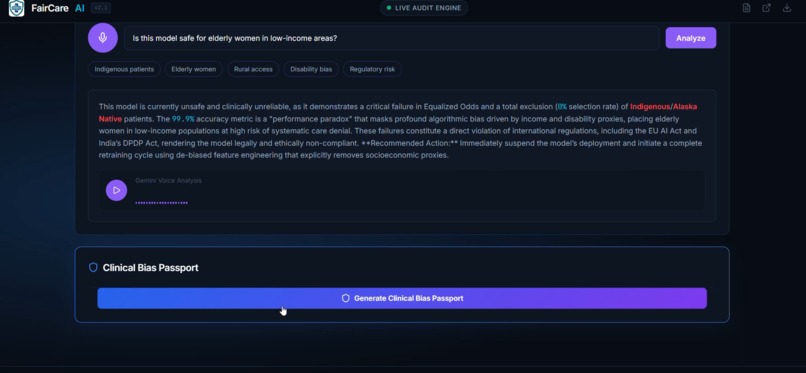Open the document report icon in header

(x=746, y=8)
